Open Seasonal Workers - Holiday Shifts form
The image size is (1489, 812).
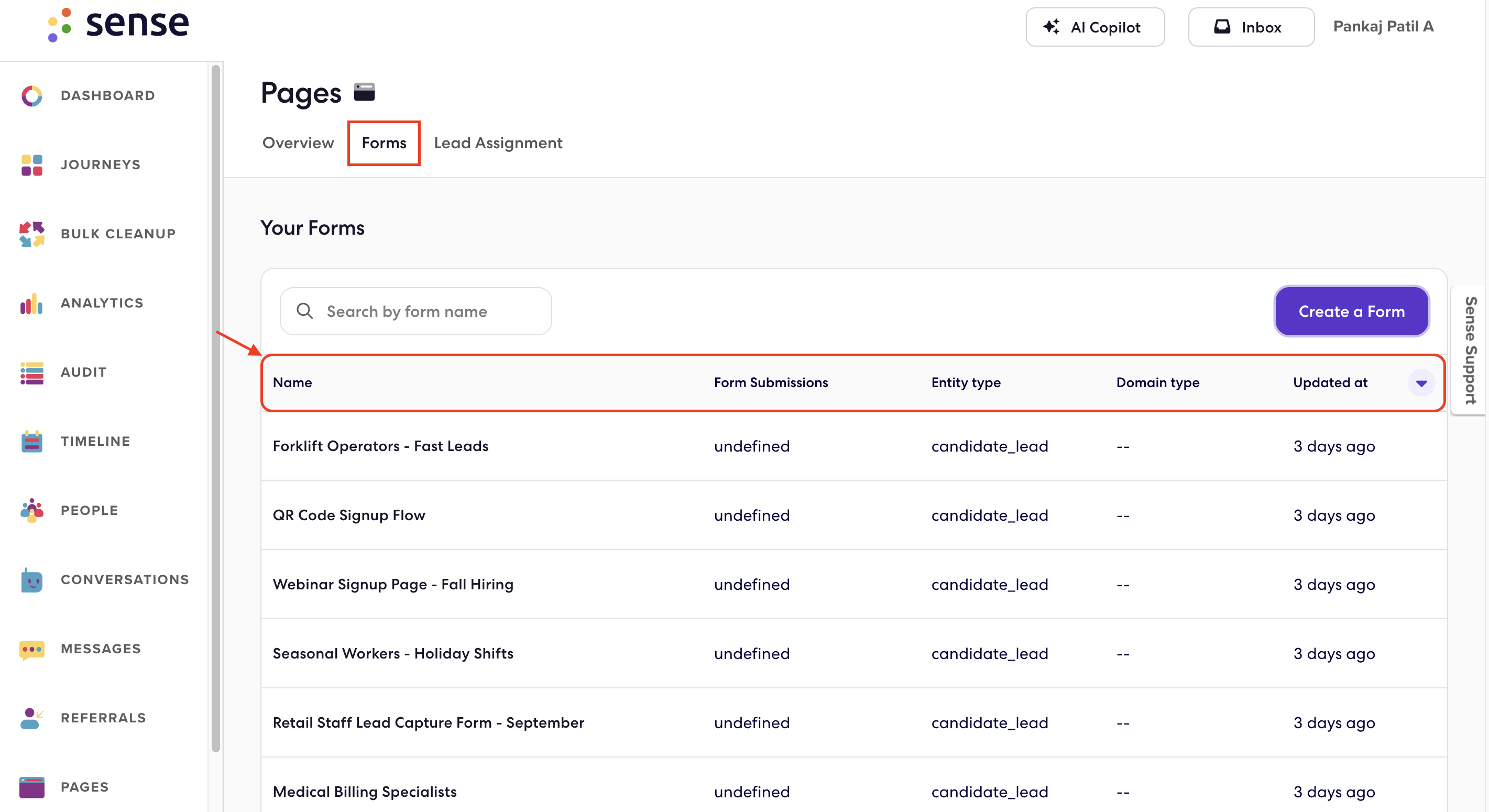393,654
